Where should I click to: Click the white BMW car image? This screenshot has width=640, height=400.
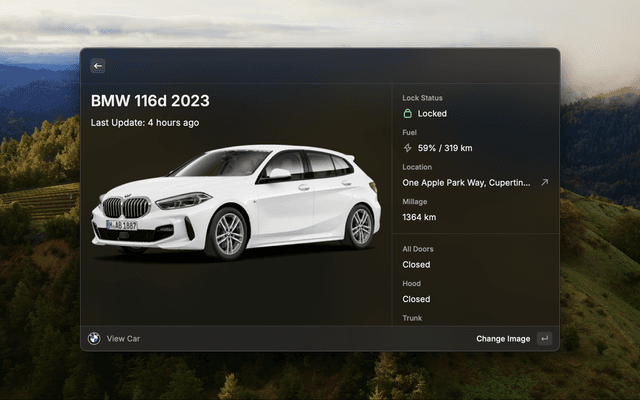coord(235,203)
